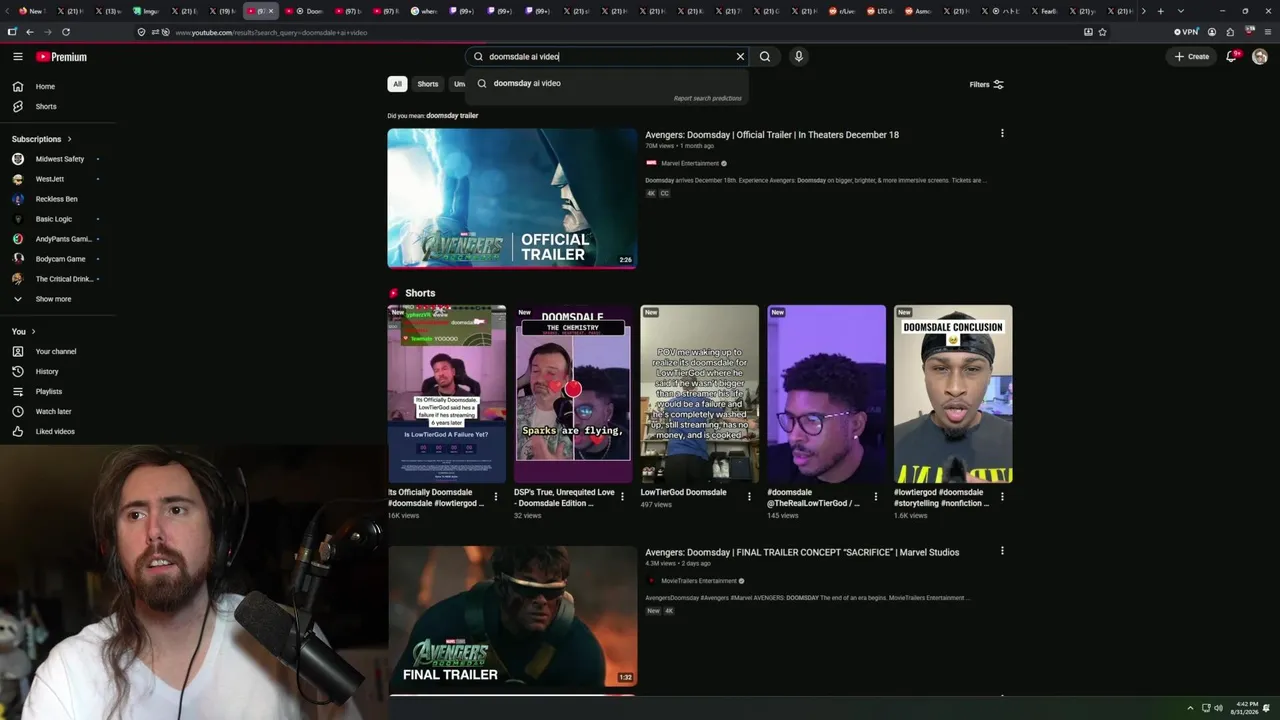Open WestJett channel subscription

pos(58,179)
